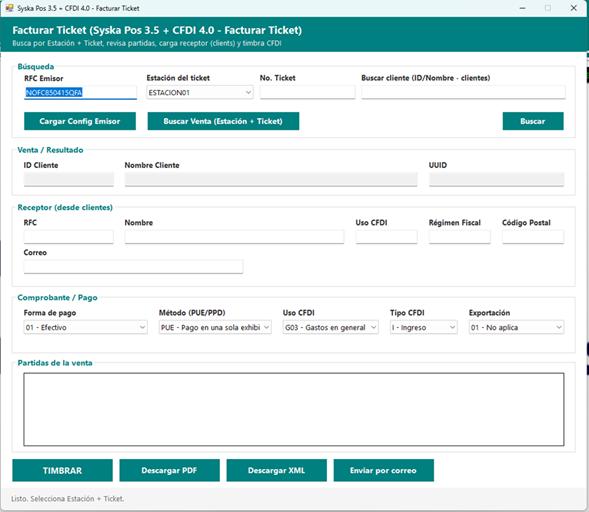Click Descargar XML button
589x512 pixels.
276,470
